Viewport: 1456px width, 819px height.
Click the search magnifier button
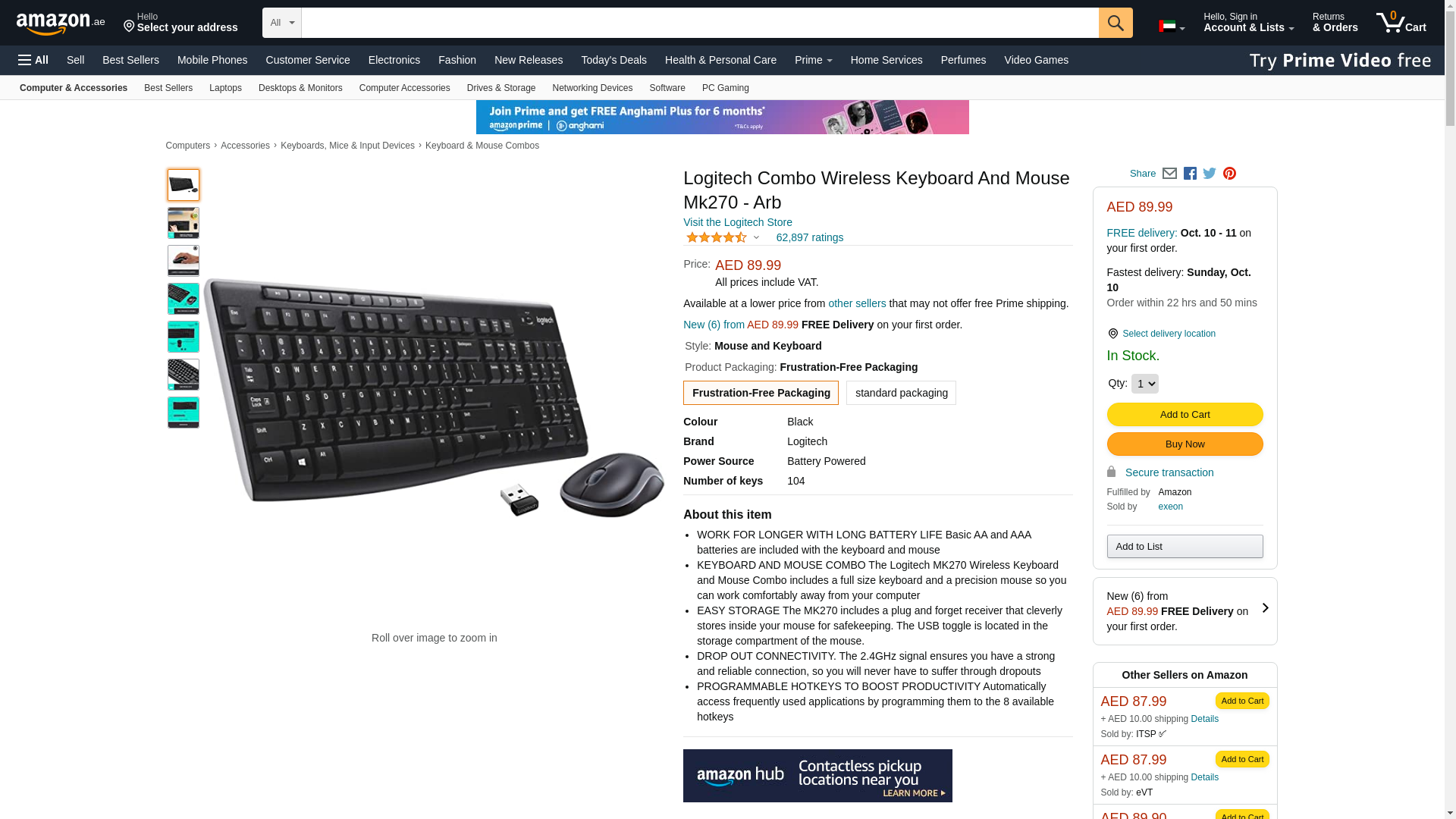tap(1116, 23)
